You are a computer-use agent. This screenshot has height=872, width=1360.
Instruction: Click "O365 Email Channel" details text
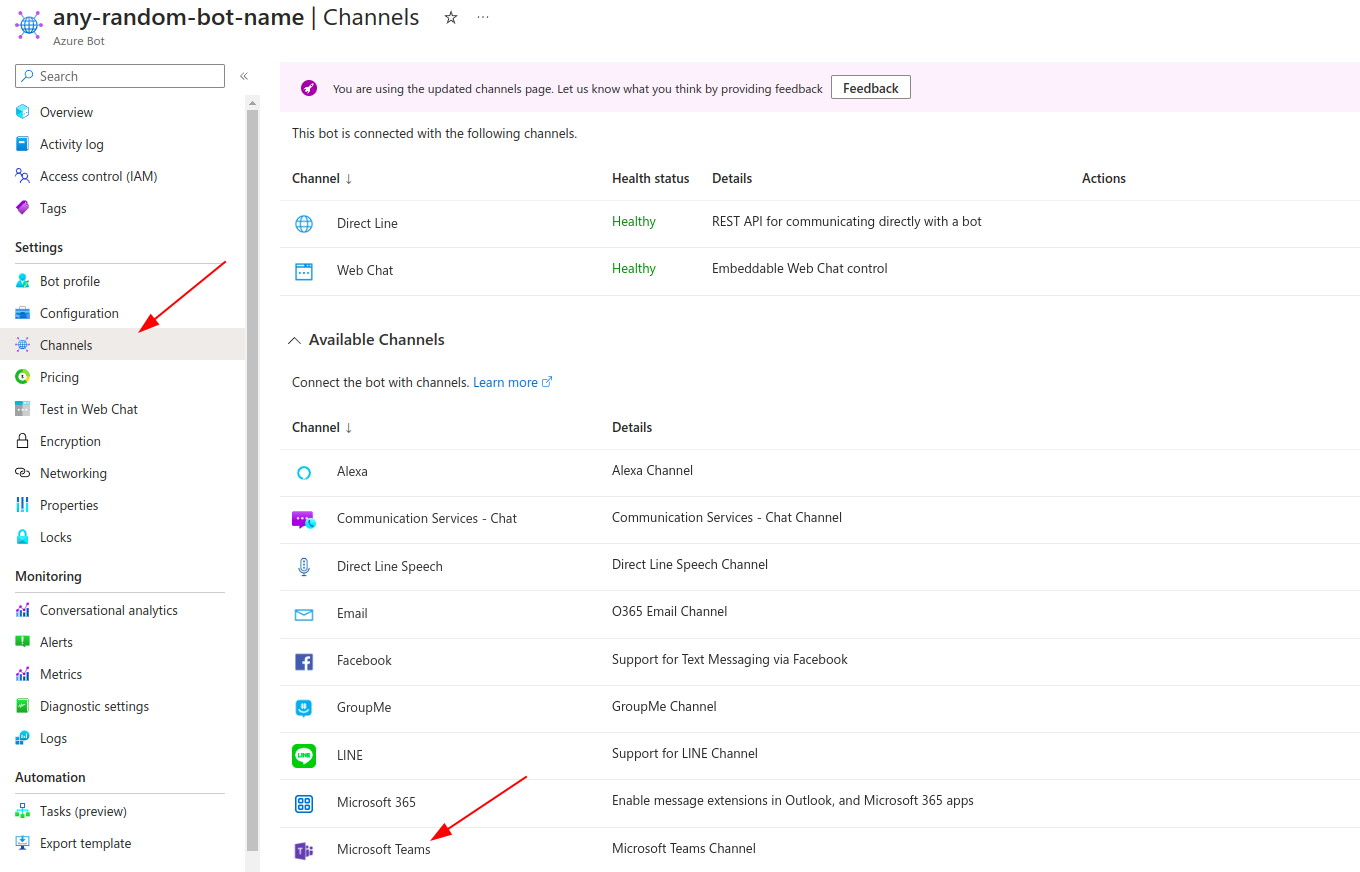tap(670, 611)
